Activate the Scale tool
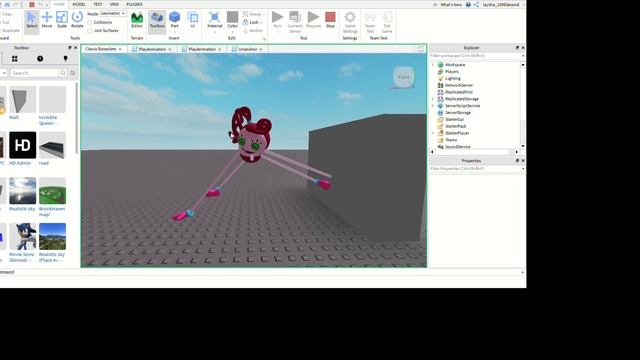 (62, 20)
